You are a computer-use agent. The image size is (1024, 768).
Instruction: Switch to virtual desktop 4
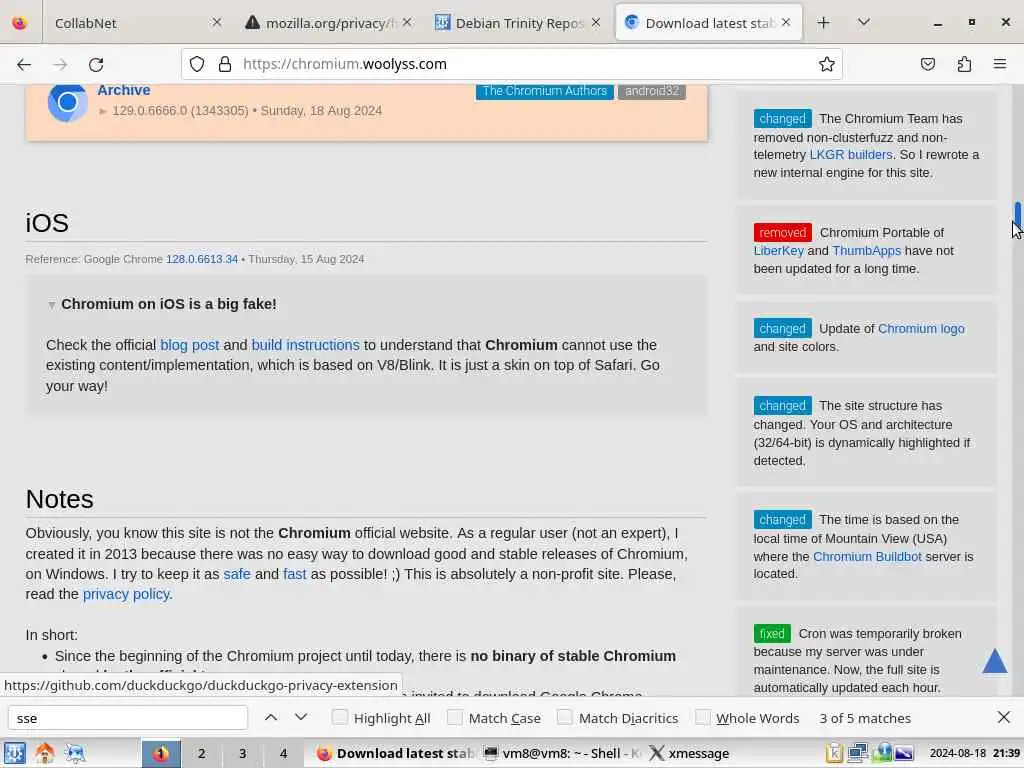tap(283, 753)
